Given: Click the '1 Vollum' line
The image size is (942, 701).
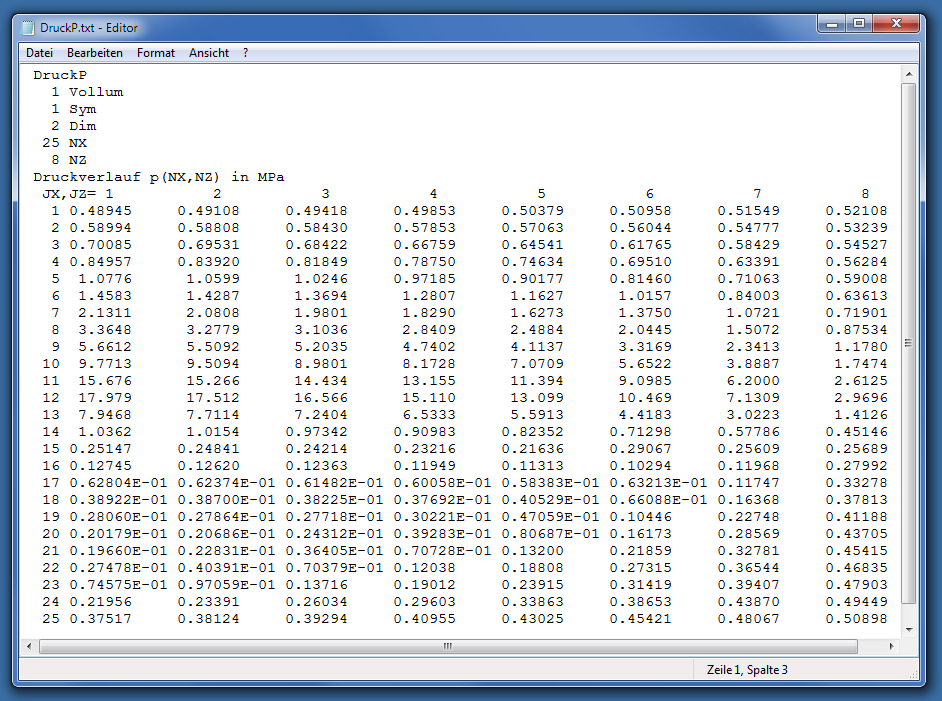Looking at the screenshot, I should click(87, 92).
